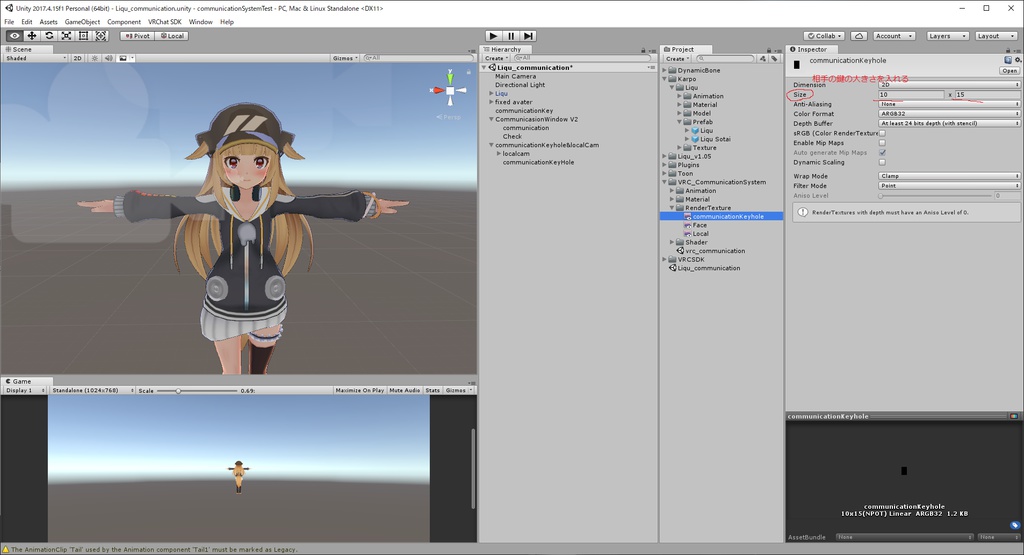Screen dimensions: 1024x555
Task: Open the Dimension dropdown
Action: pyautogui.click(x=949, y=85)
